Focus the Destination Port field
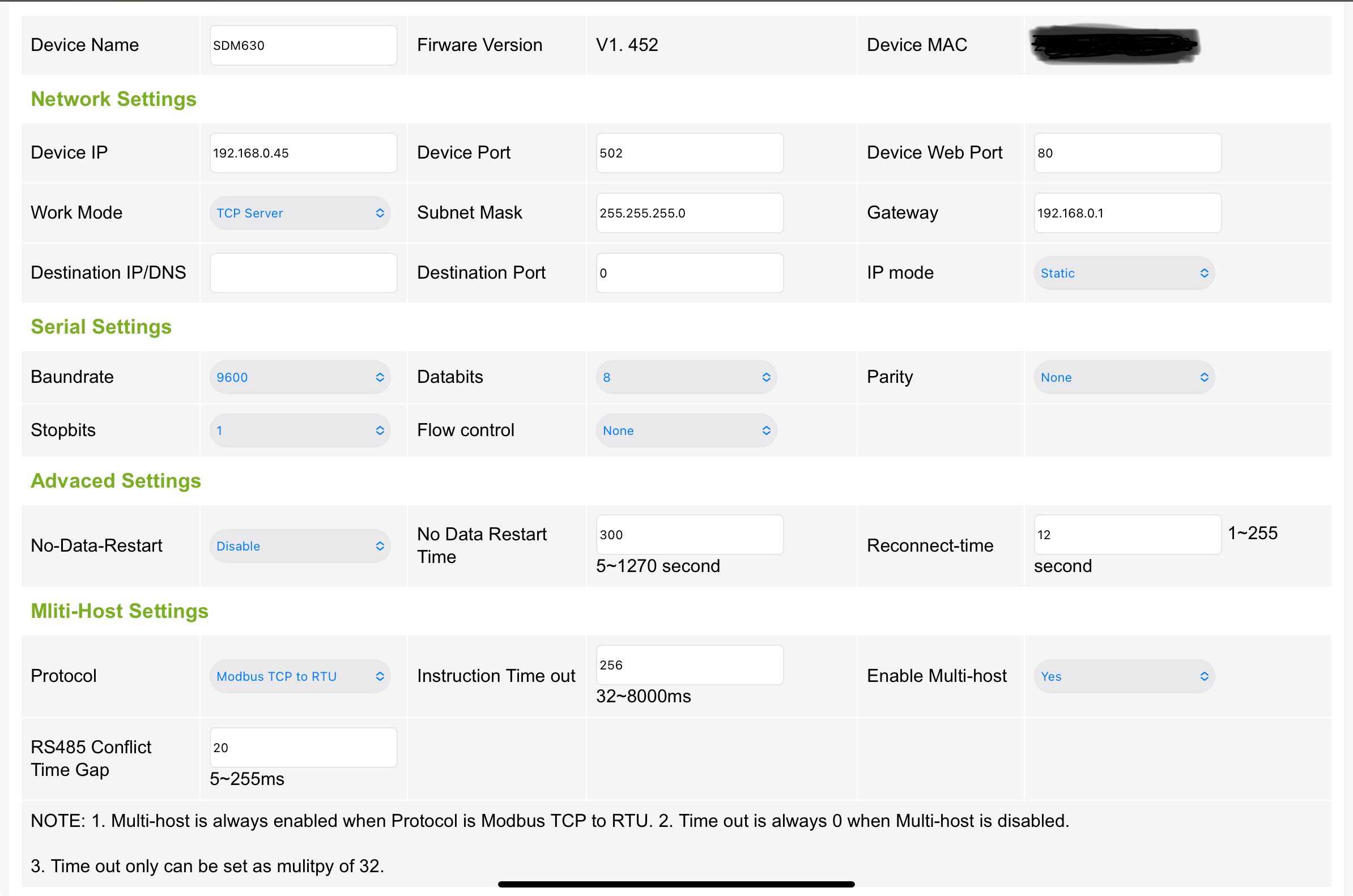1353x896 pixels. click(x=690, y=272)
